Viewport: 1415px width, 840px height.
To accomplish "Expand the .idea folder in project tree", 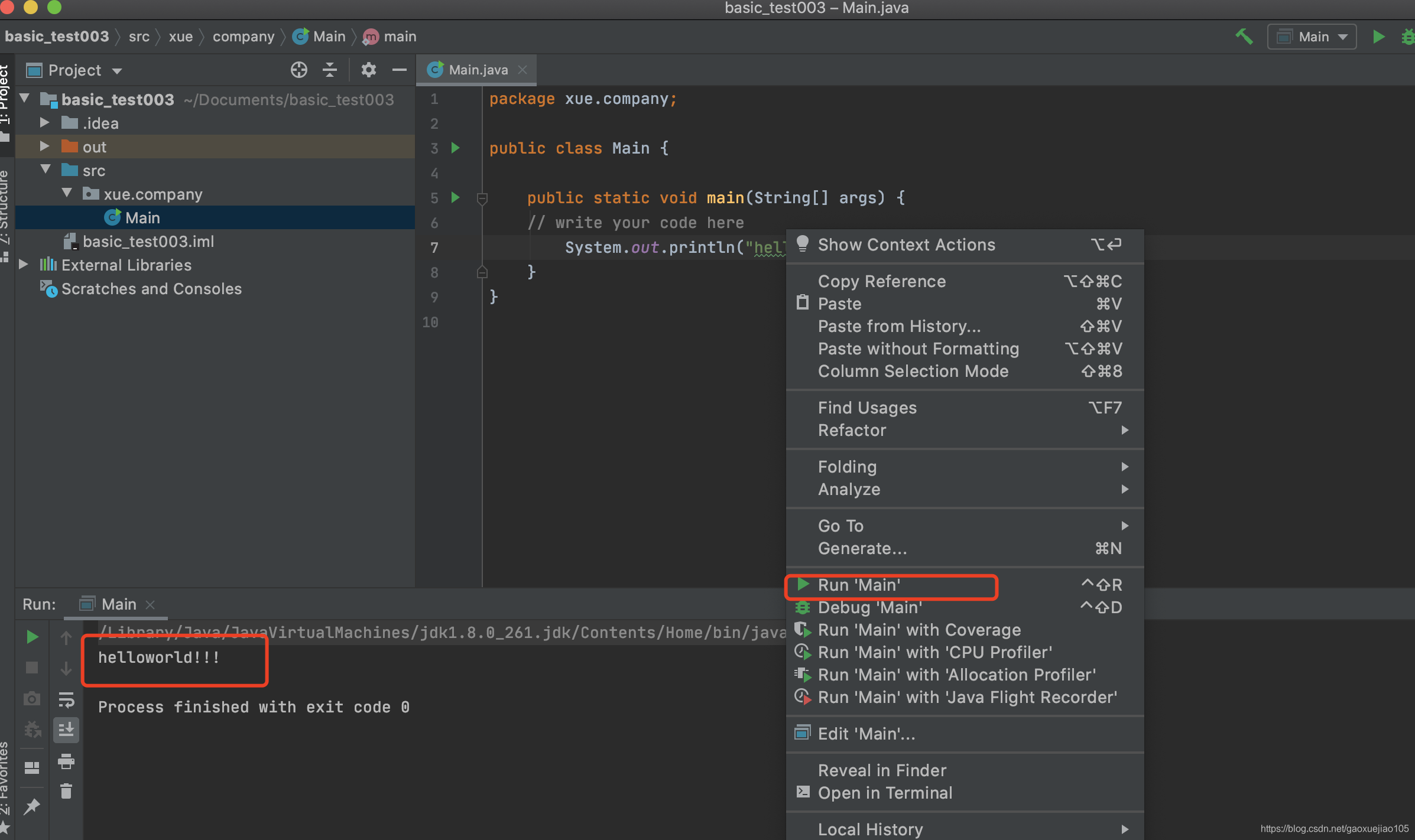I will pyautogui.click(x=44, y=123).
